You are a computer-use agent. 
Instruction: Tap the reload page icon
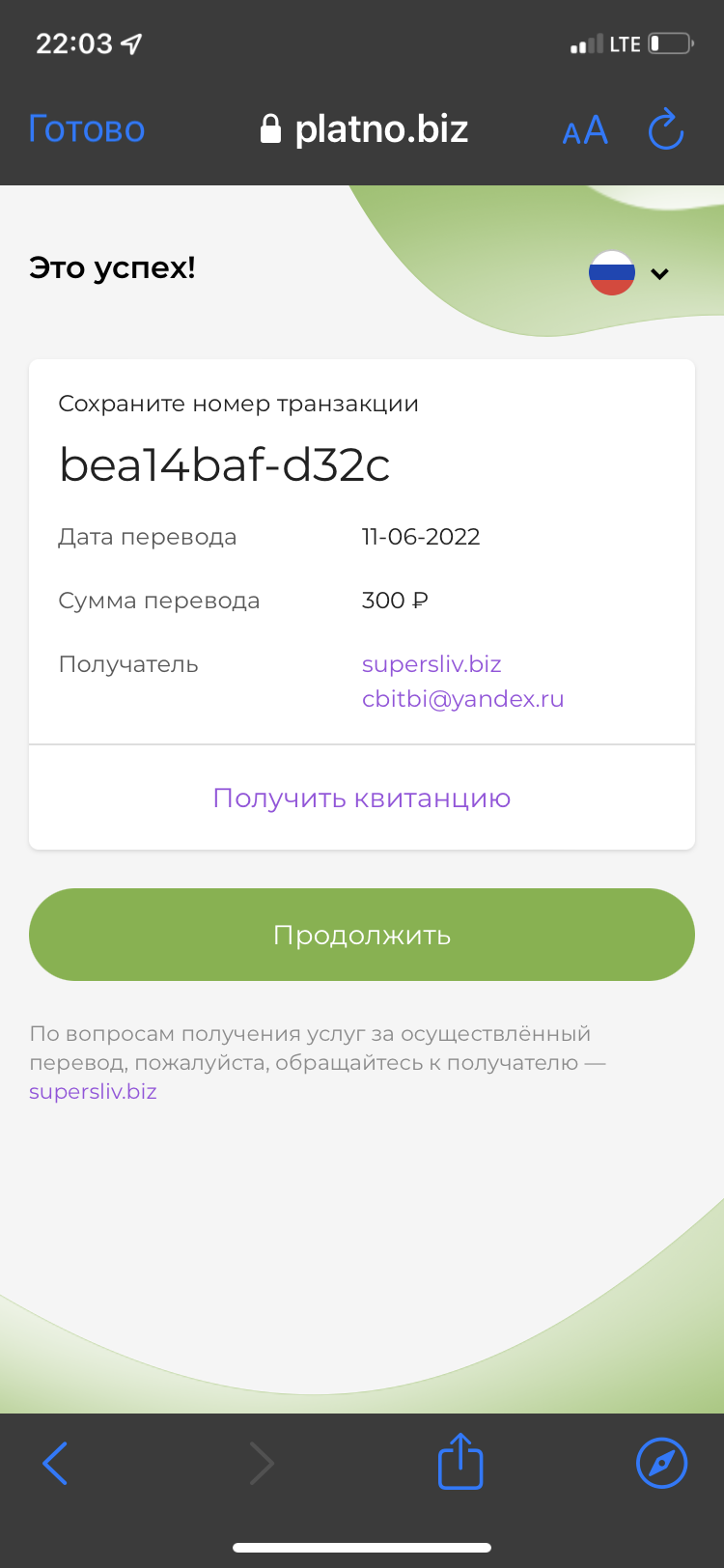point(666,129)
